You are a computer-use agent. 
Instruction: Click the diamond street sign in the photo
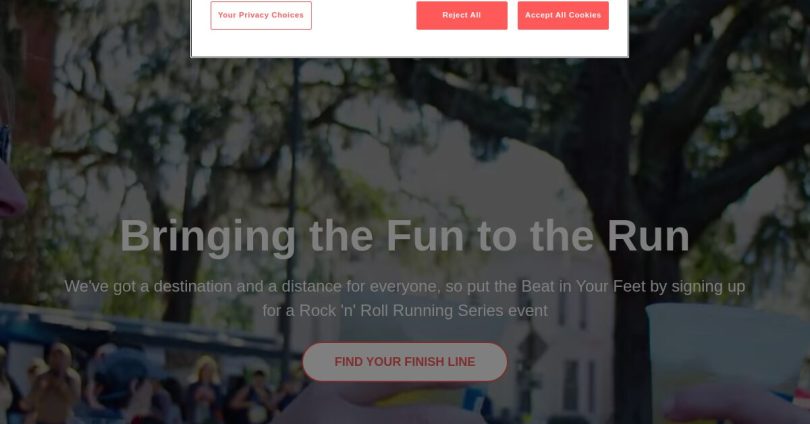[532, 348]
